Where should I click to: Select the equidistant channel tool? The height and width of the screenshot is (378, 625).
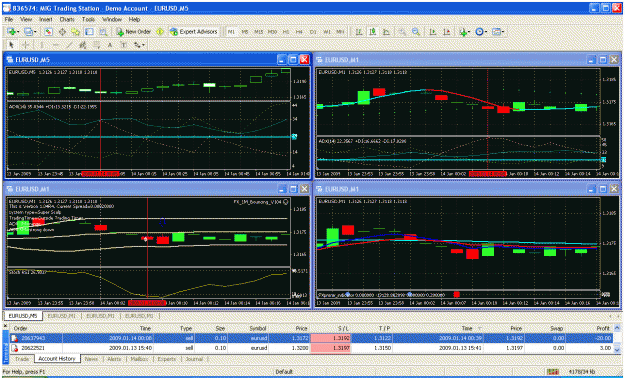point(83,45)
